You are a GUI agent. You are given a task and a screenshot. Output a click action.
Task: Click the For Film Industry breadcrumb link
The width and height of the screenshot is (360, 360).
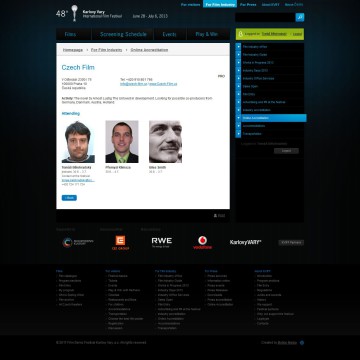[x=107, y=50]
